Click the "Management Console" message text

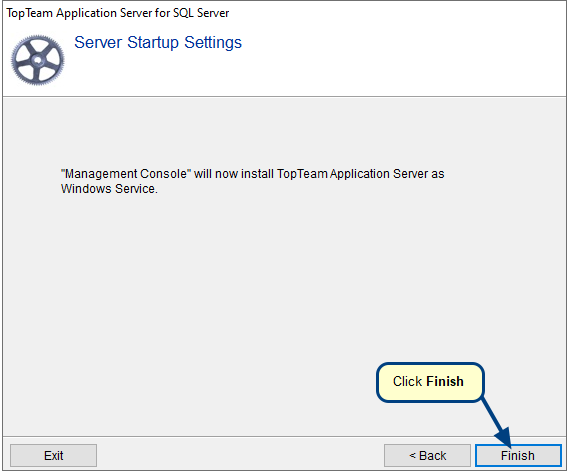coord(252,181)
